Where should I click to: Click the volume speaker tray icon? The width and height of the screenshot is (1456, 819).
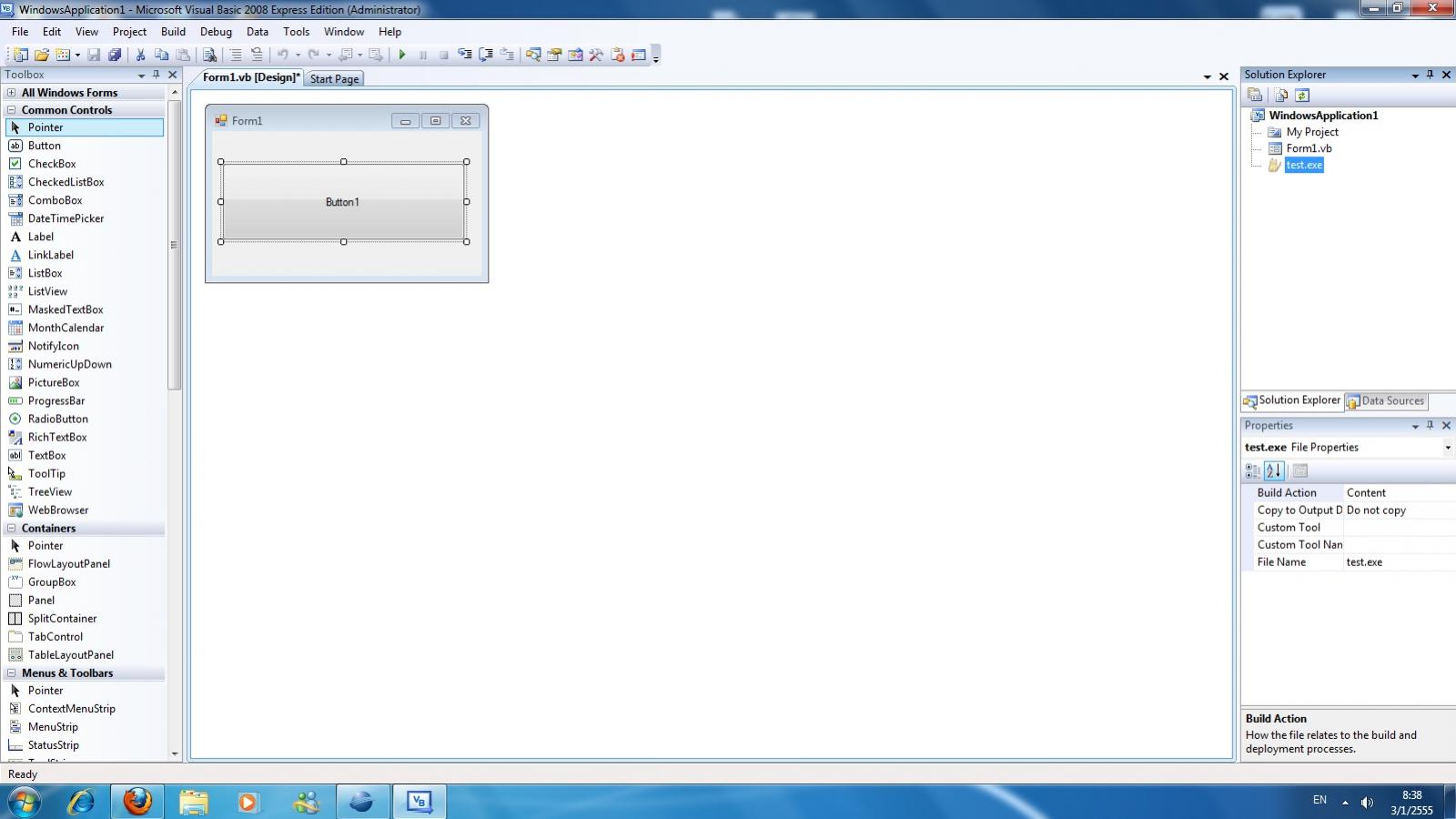1367,802
